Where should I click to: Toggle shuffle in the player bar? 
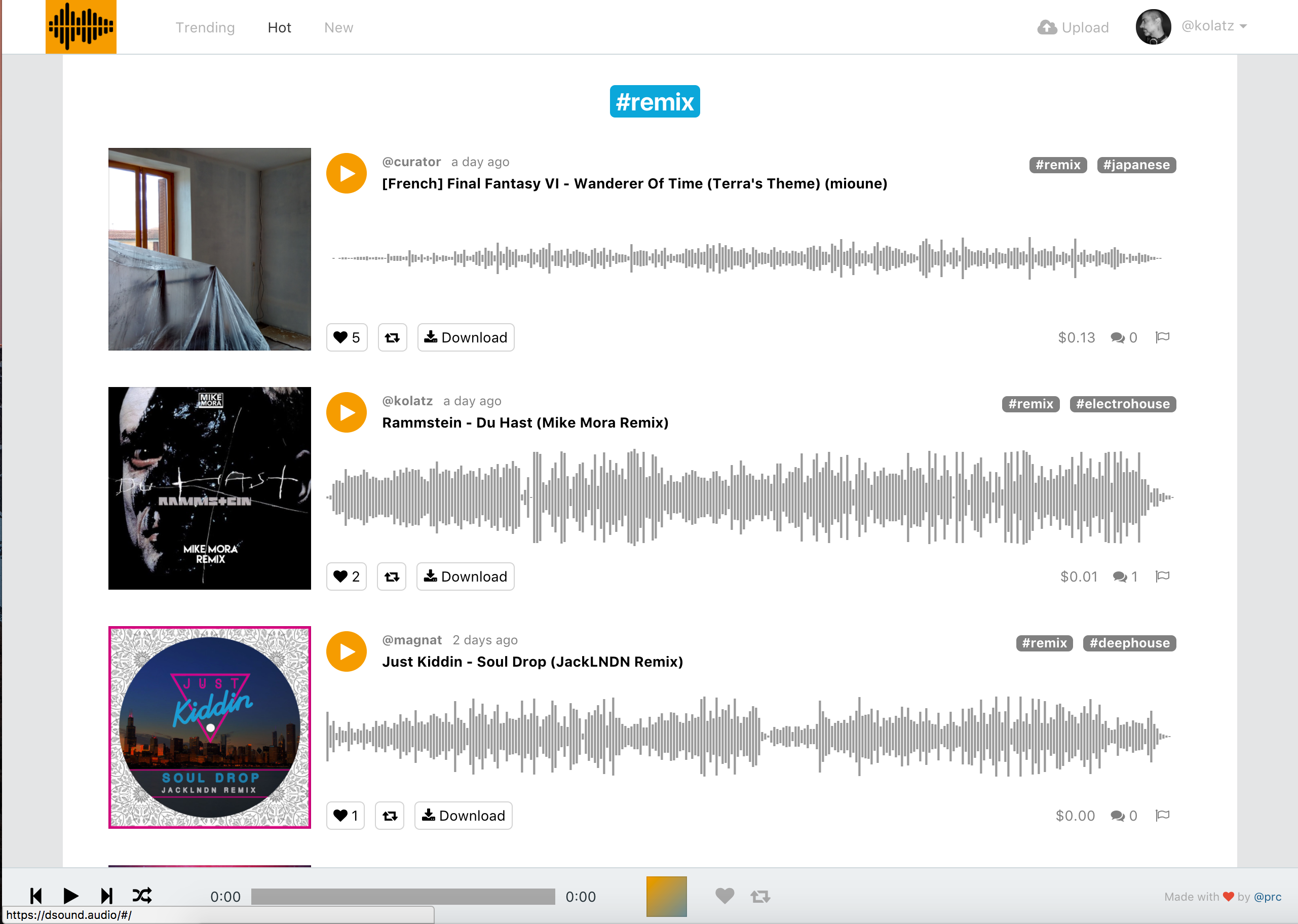pos(142,896)
